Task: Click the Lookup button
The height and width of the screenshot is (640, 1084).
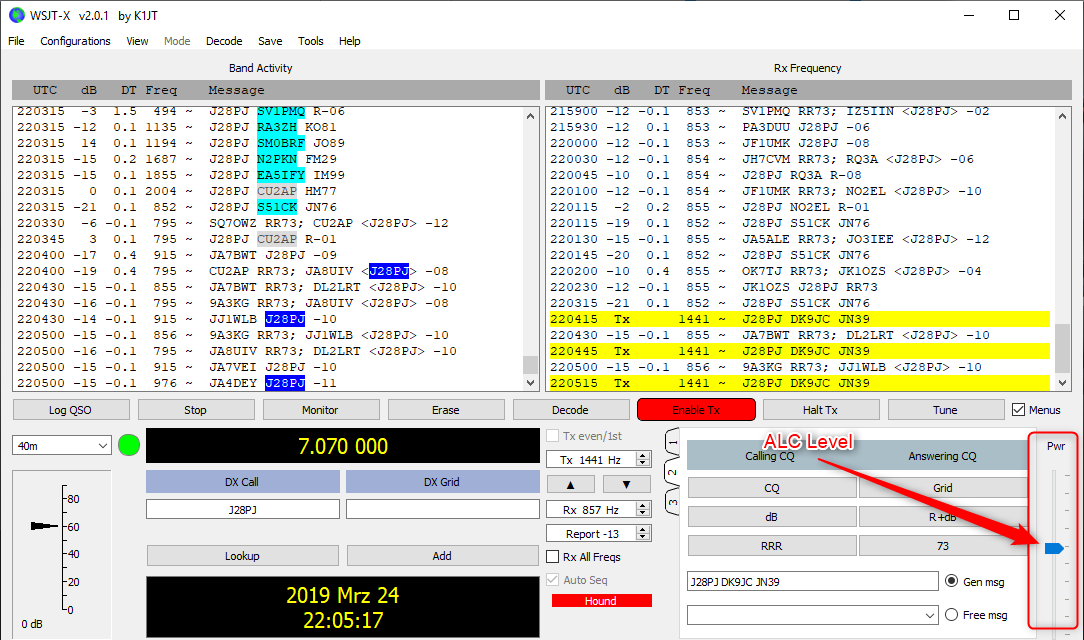Action: pyautogui.click(x=243, y=556)
